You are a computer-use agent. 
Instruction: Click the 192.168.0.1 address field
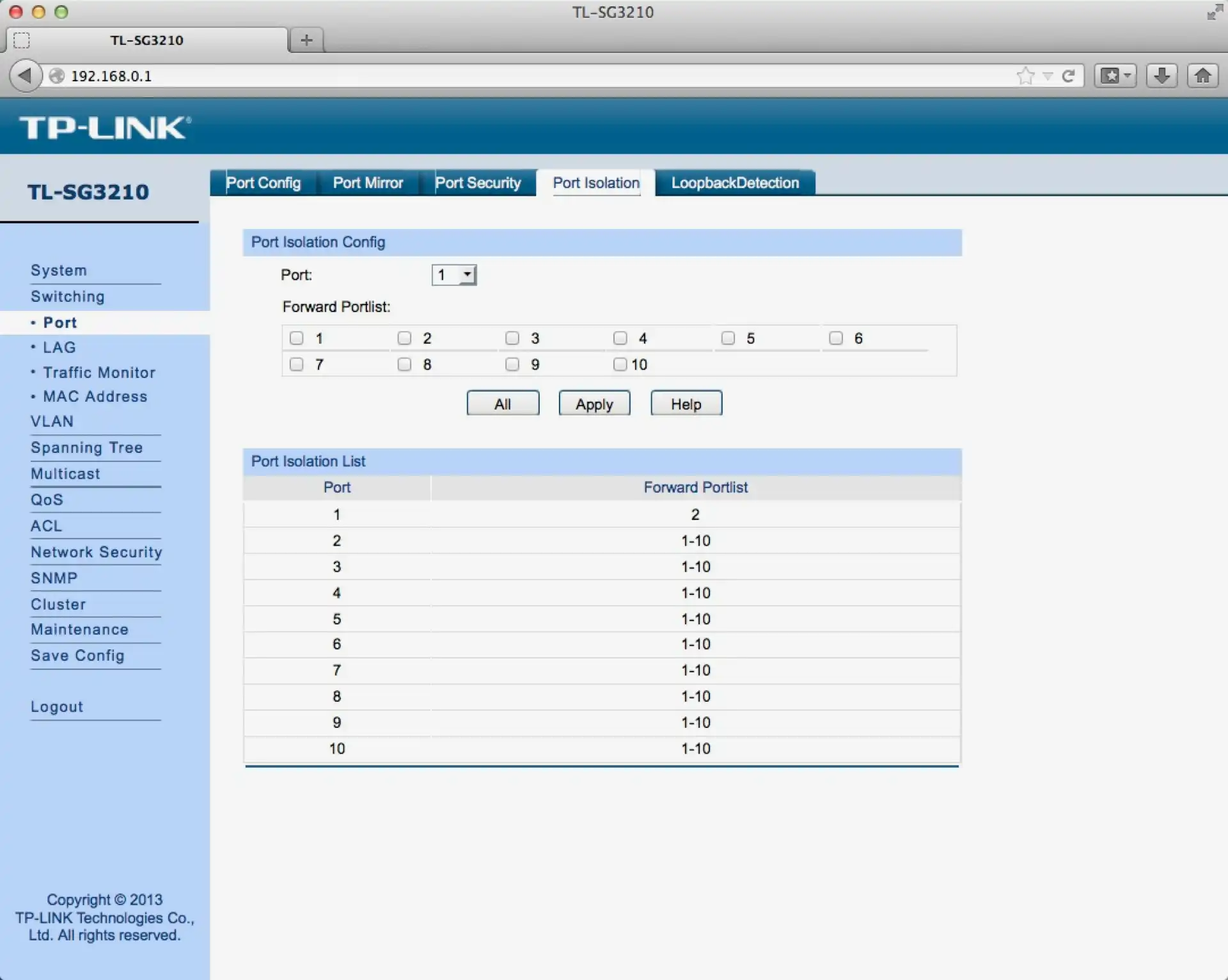pyautogui.click(x=512, y=76)
